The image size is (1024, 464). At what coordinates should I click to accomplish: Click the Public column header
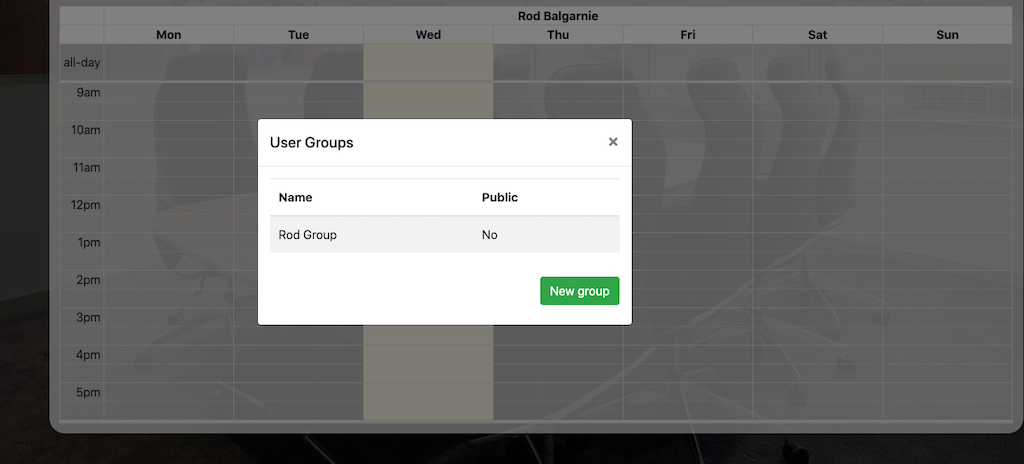500,197
